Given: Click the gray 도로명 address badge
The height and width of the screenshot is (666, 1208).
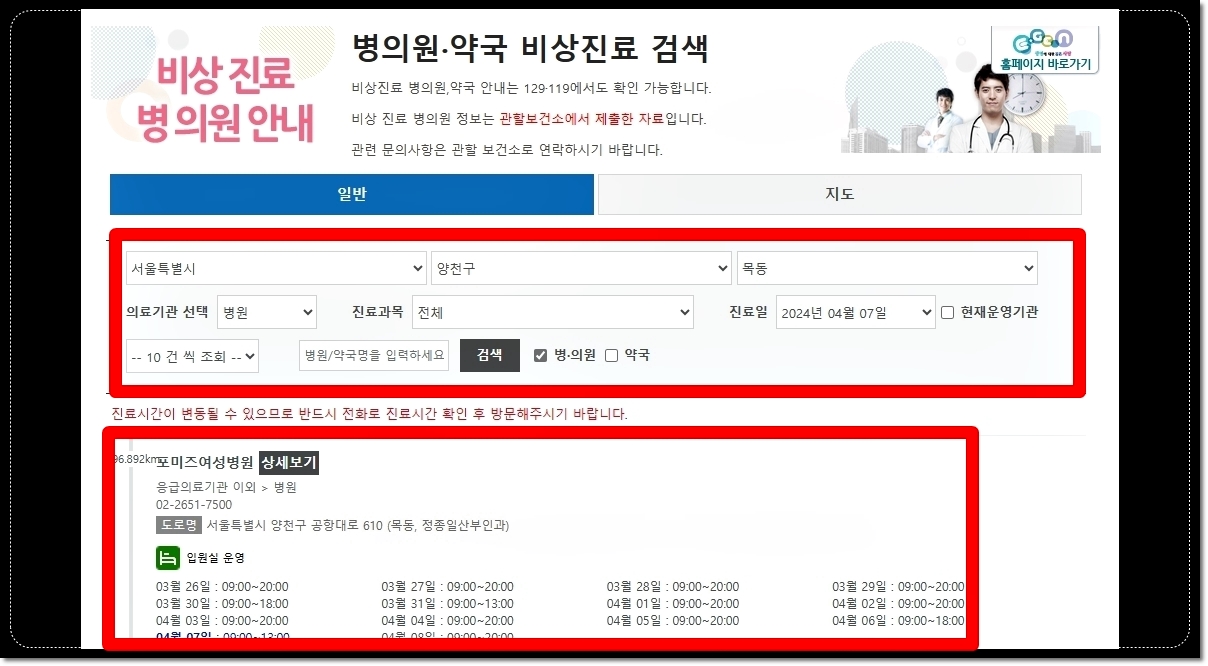Looking at the screenshot, I should tap(178, 525).
